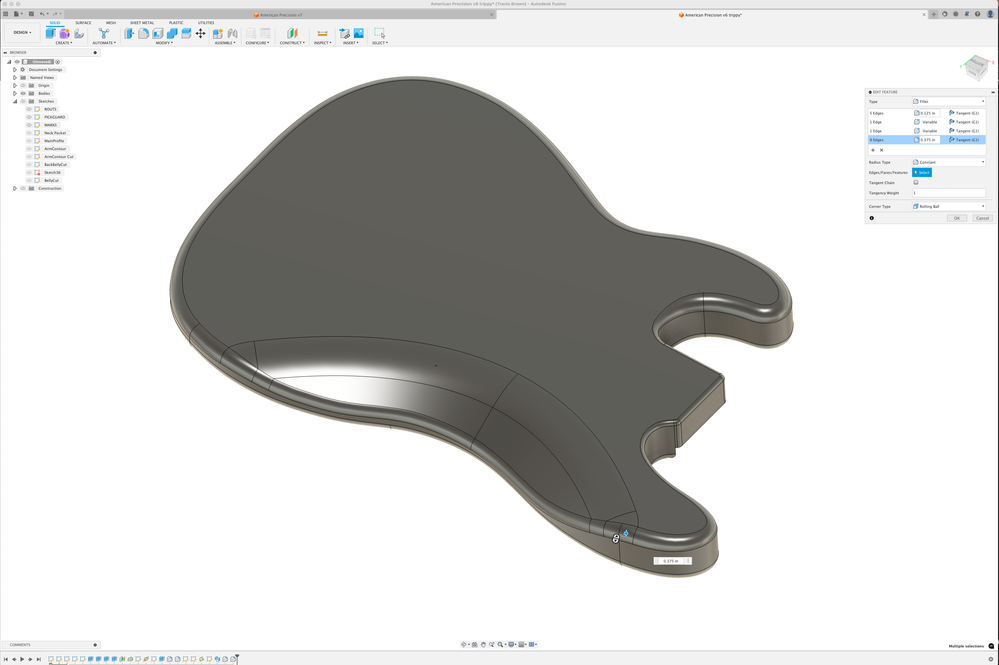Expand the Named Views node
This screenshot has height=665, width=999.
[x=15, y=77]
